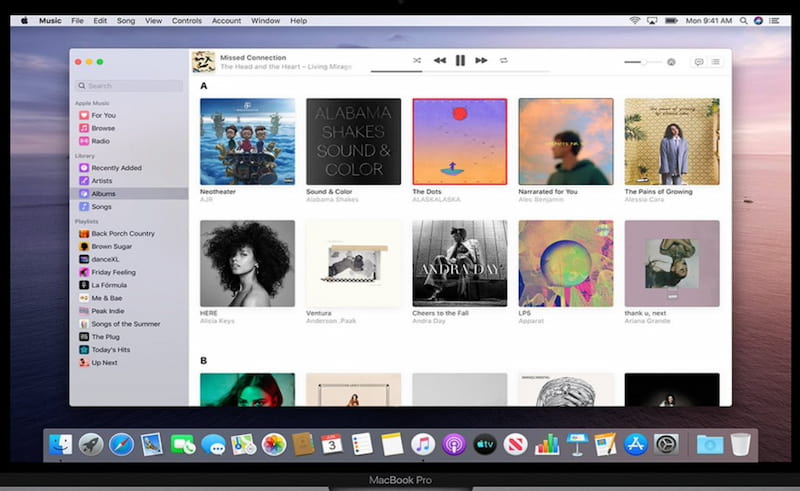The height and width of the screenshot is (491, 800).
Task: Open Ventura album cover
Action: 354,263
